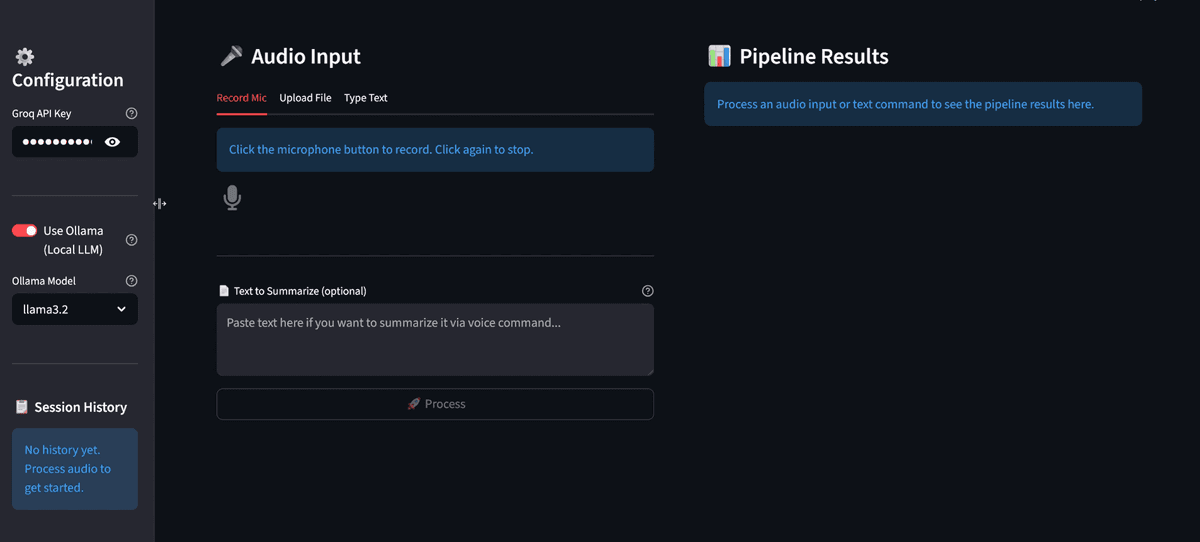Click the Pipeline Results heading
The height and width of the screenshot is (542, 1200).
[x=814, y=56]
